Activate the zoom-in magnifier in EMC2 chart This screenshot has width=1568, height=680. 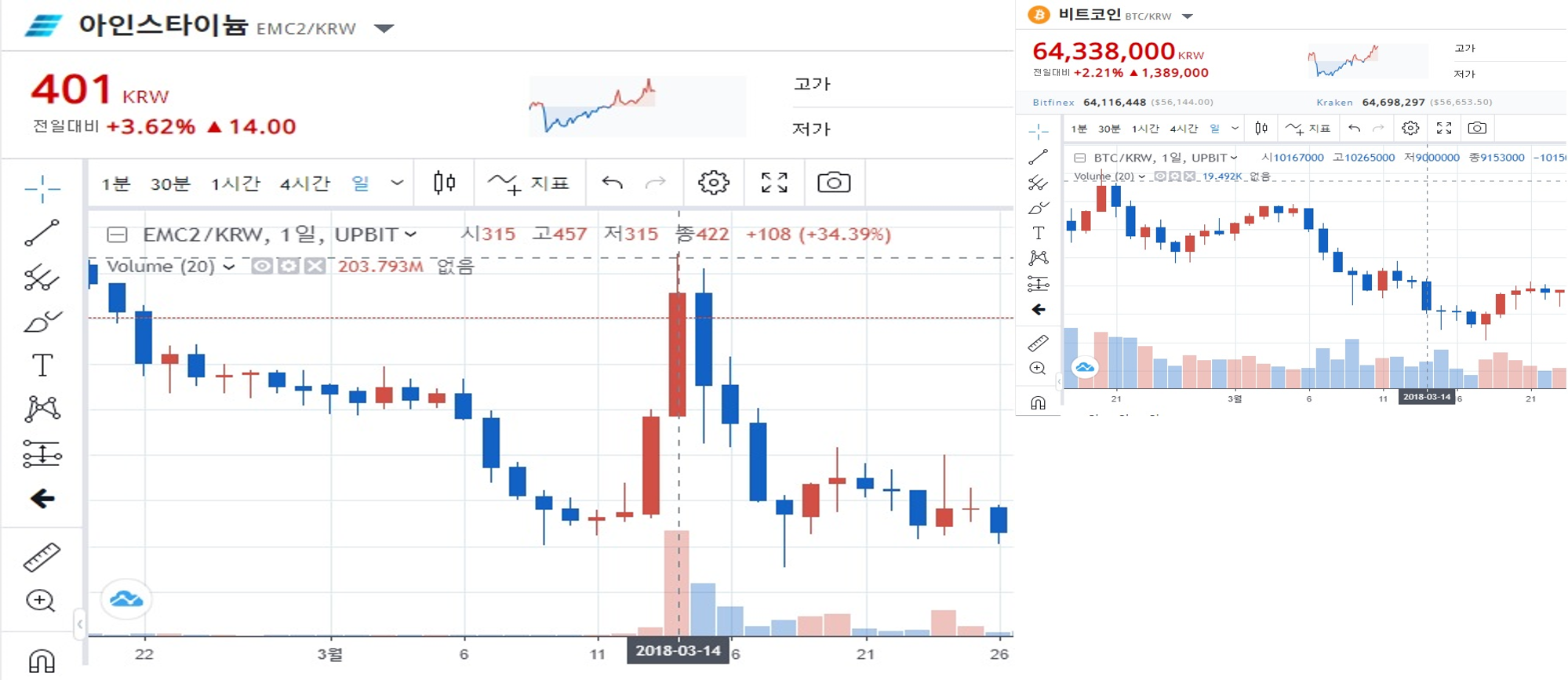(41, 601)
